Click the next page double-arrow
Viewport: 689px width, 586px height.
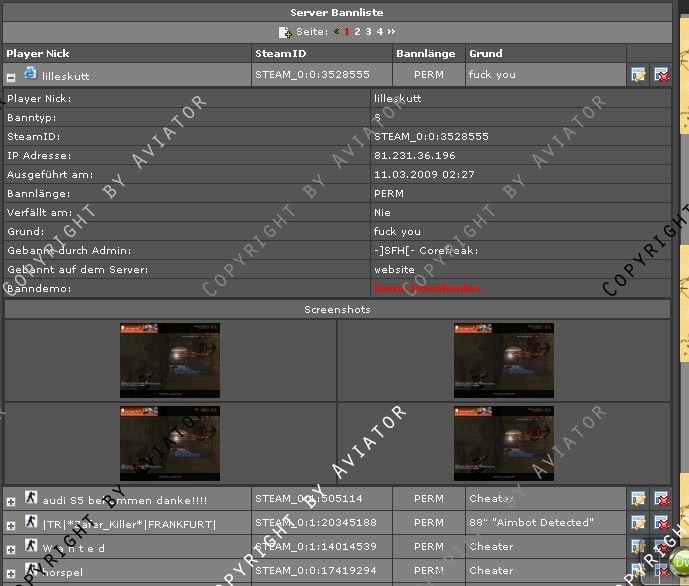click(391, 32)
